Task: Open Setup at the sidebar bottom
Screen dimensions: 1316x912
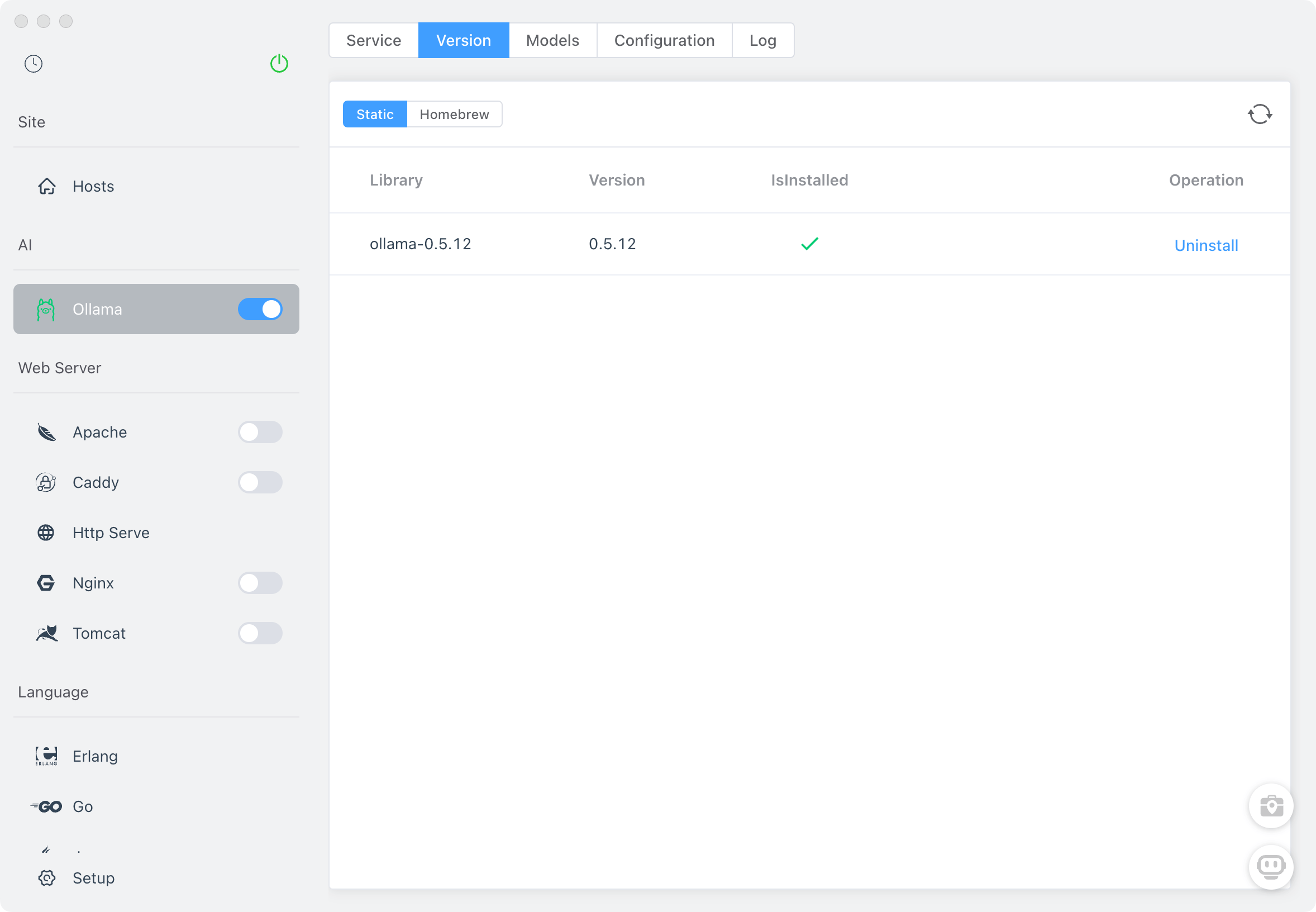Action: 156,878
